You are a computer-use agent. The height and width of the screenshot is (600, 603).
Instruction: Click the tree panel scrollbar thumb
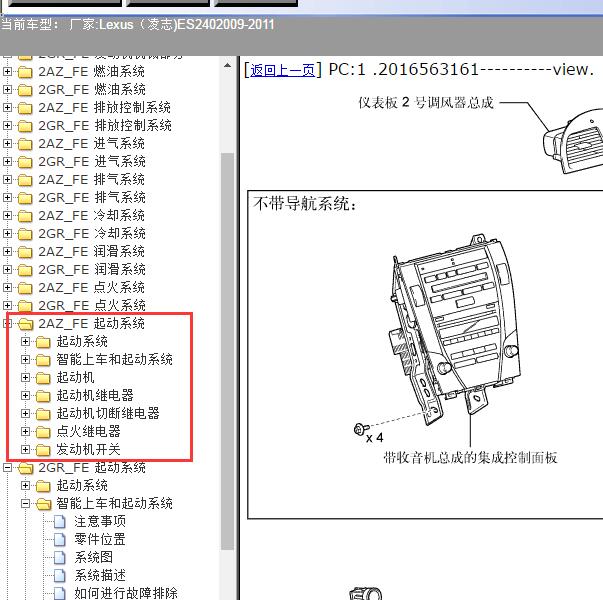[227, 351]
